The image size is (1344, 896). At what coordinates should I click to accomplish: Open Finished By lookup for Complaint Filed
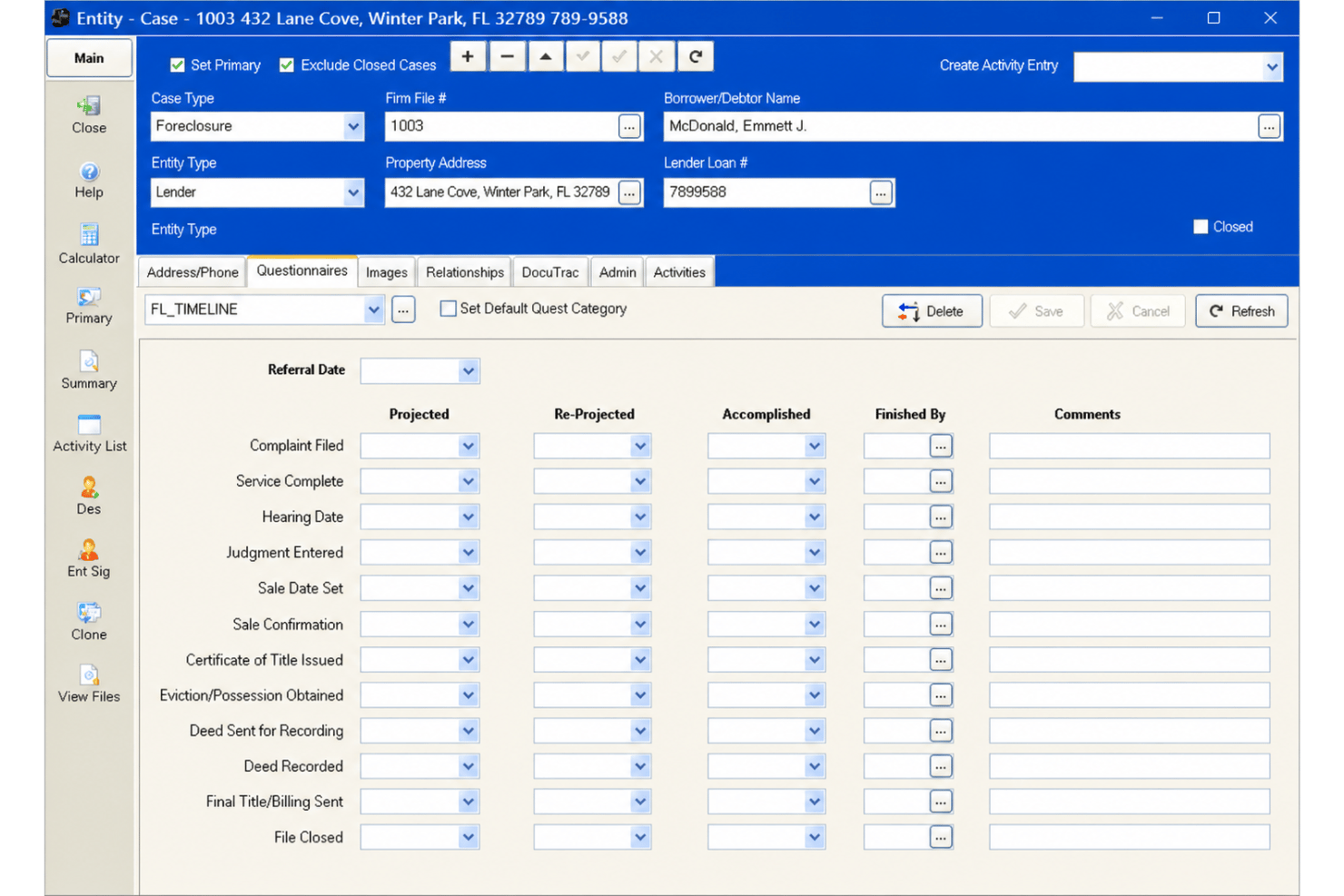tap(941, 446)
